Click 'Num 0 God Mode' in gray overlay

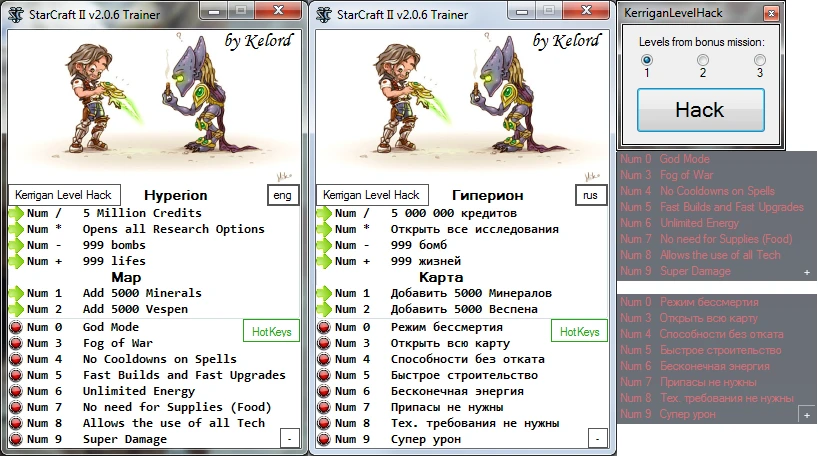(665, 159)
